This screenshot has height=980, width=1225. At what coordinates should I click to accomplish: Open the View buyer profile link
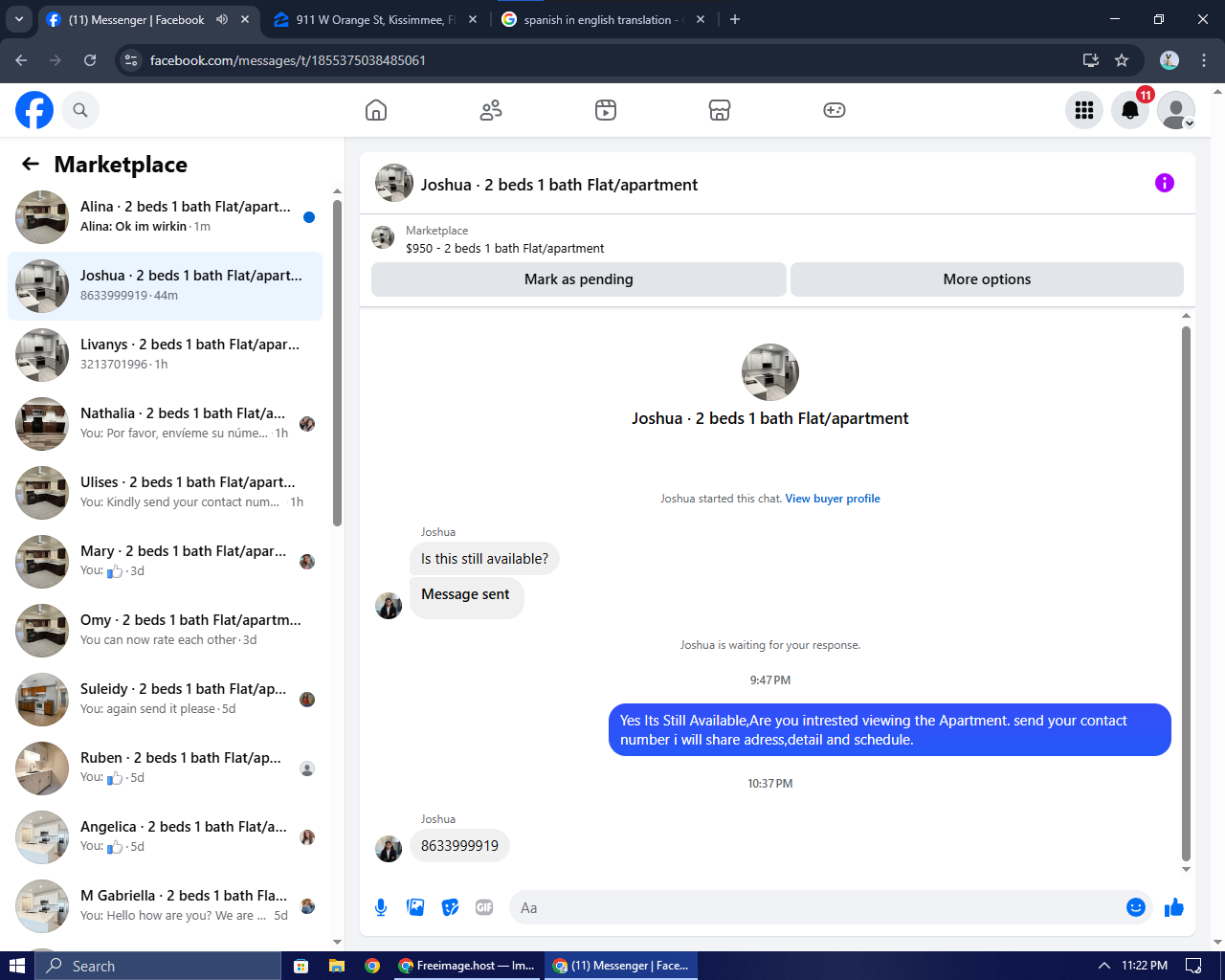coord(833,499)
